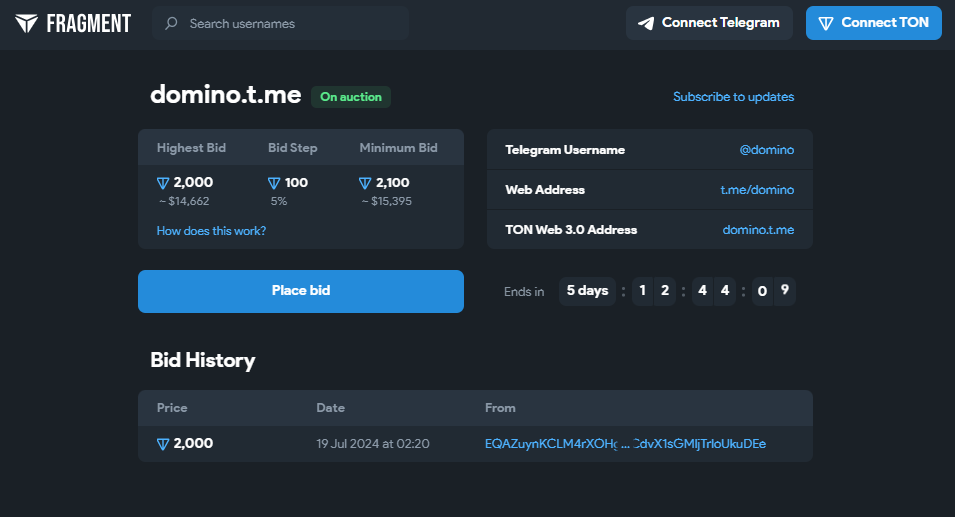The width and height of the screenshot is (955, 517).
Task: Click the Highest Bid column header
Action: [191, 148]
